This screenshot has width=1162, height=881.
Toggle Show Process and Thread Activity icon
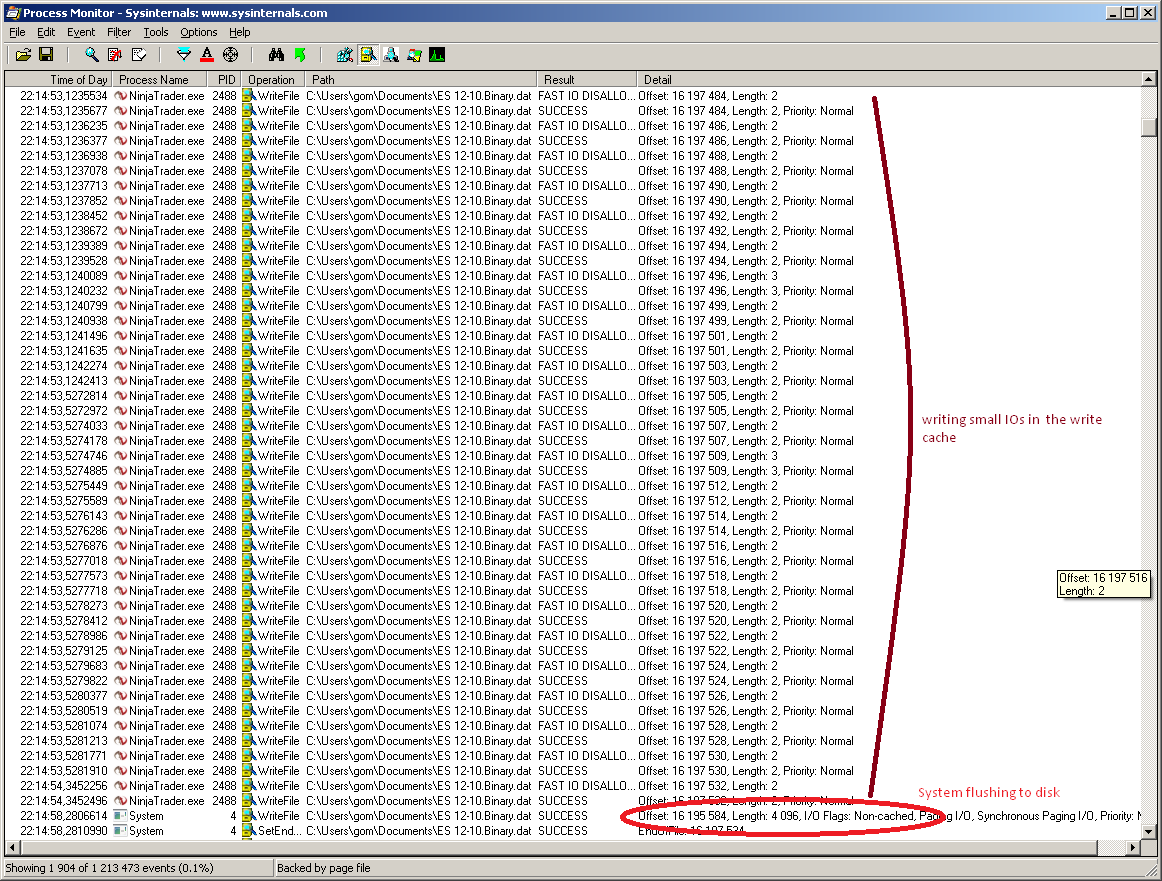tap(414, 55)
